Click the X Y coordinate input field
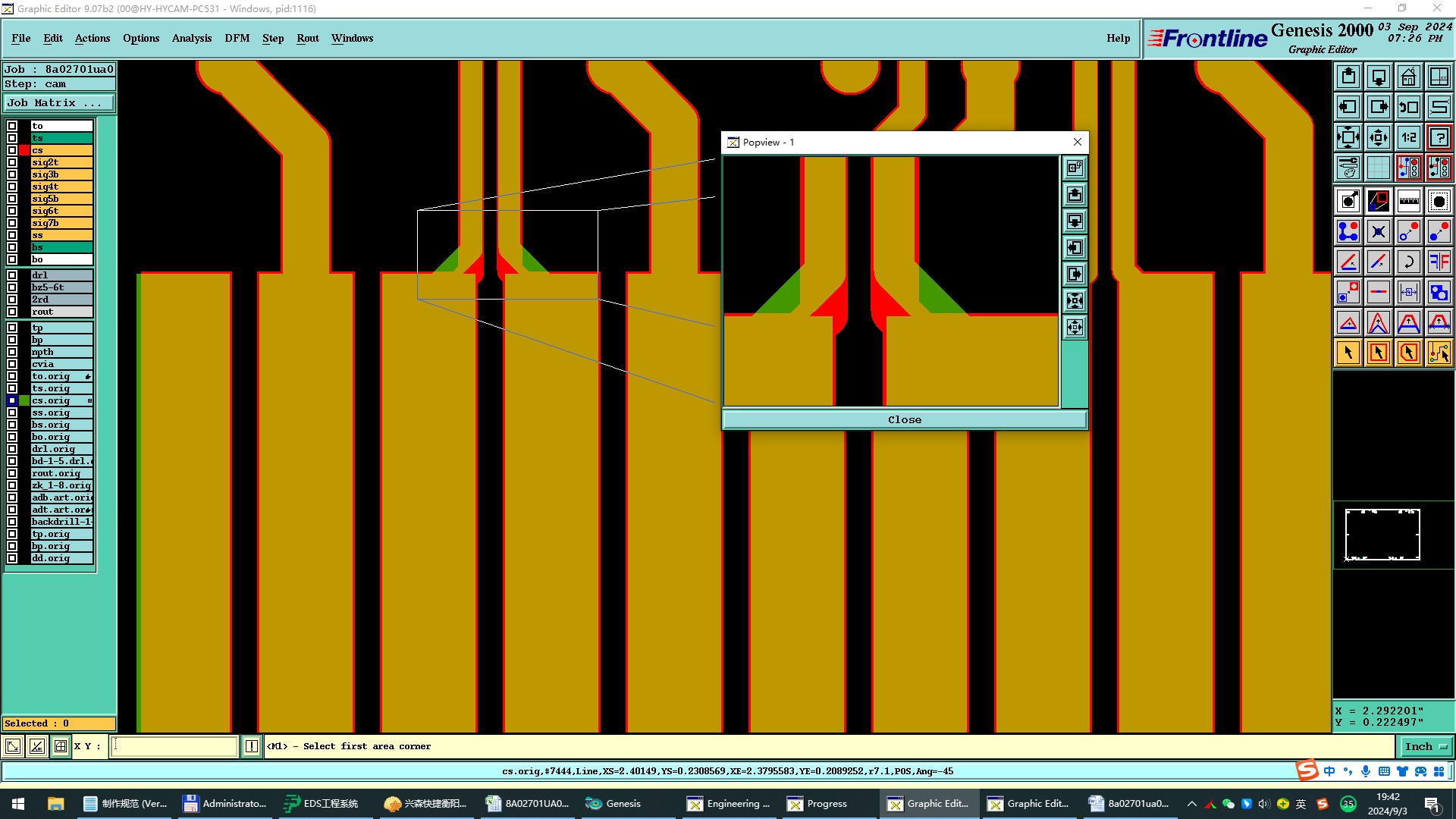The image size is (1456, 819). point(174,746)
